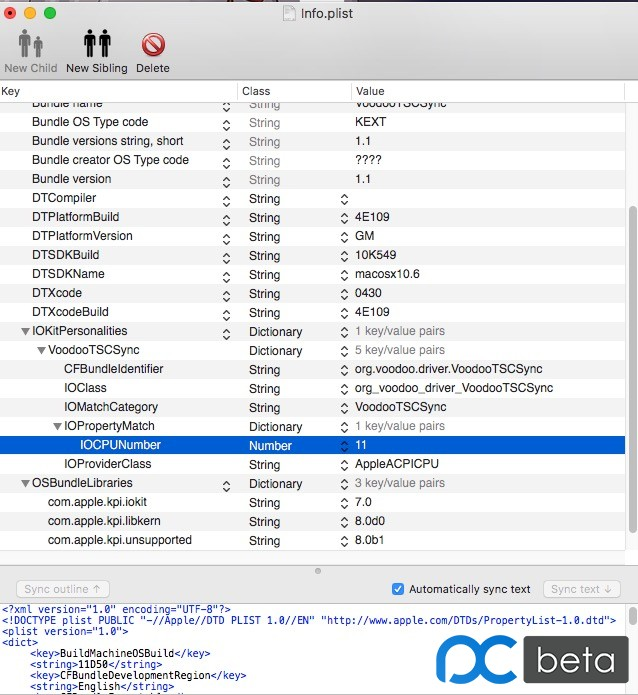
Task: Toggle the Automatically sync text checkbox
Action: [x=398, y=589]
